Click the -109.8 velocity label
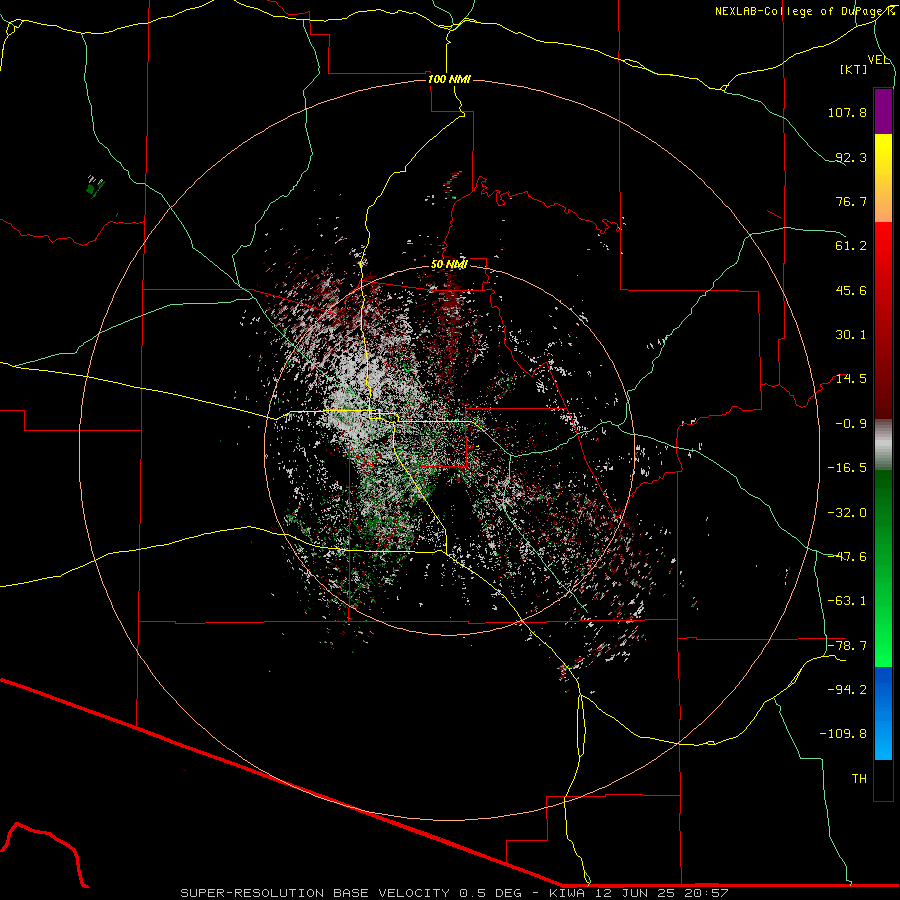Viewport: 900px width, 900px height. tap(843, 734)
